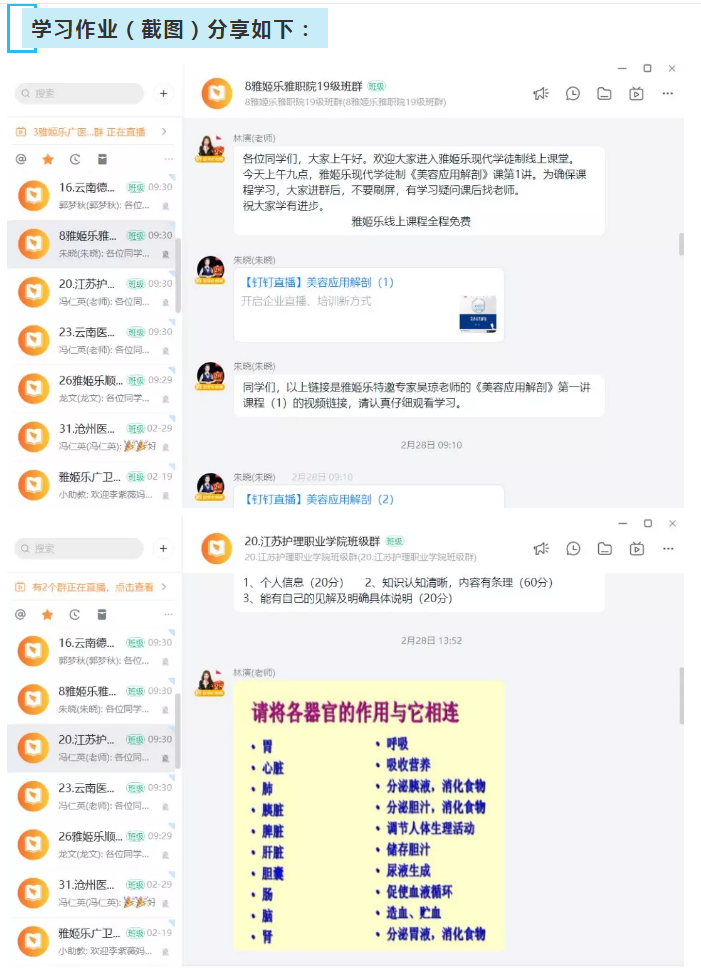Expand the '有2个群正在直播，点击查看' banner
Image resolution: width=701 pixels, height=972 pixels.
(x=91, y=586)
